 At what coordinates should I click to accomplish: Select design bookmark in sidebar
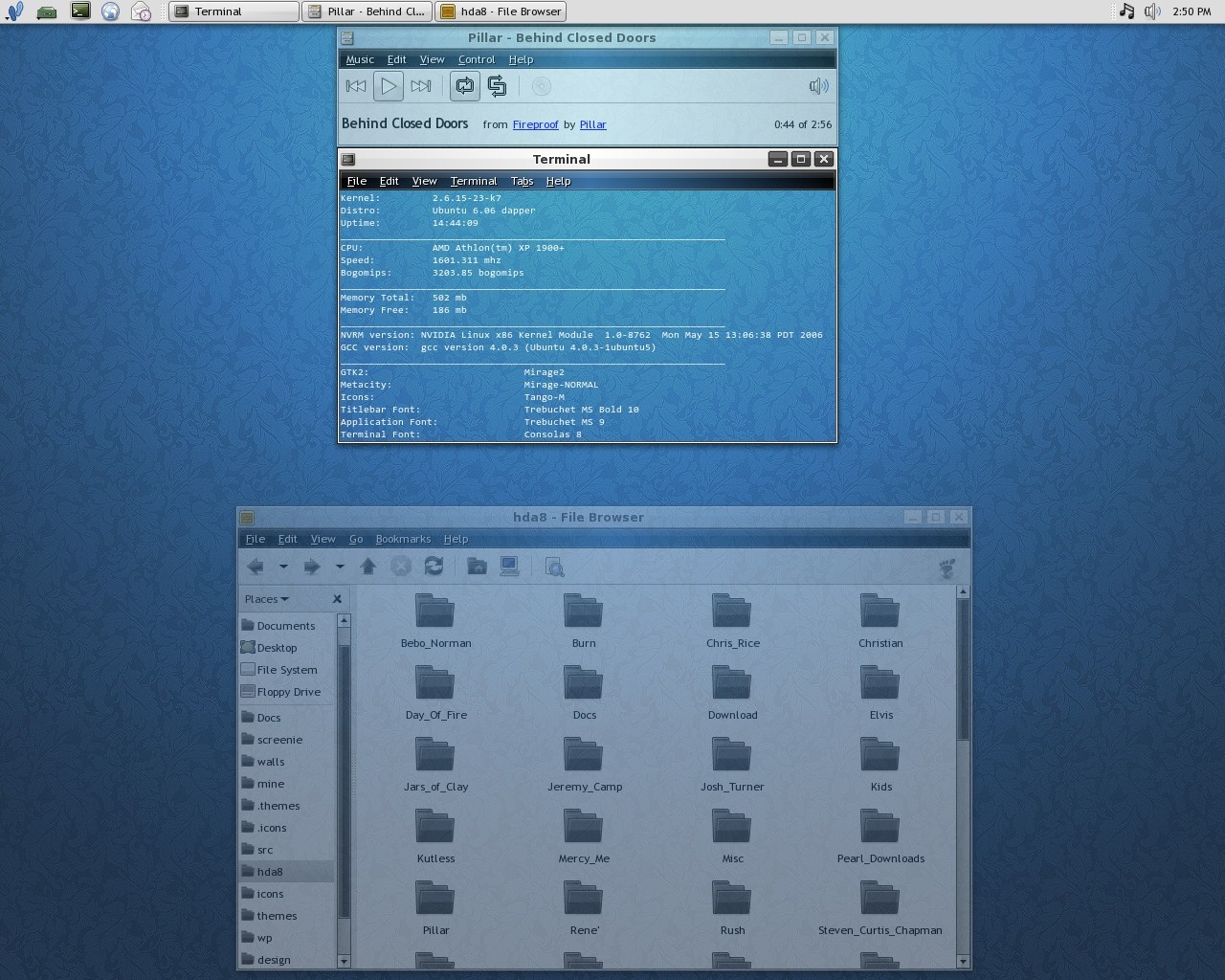pyautogui.click(x=286, y=960)
